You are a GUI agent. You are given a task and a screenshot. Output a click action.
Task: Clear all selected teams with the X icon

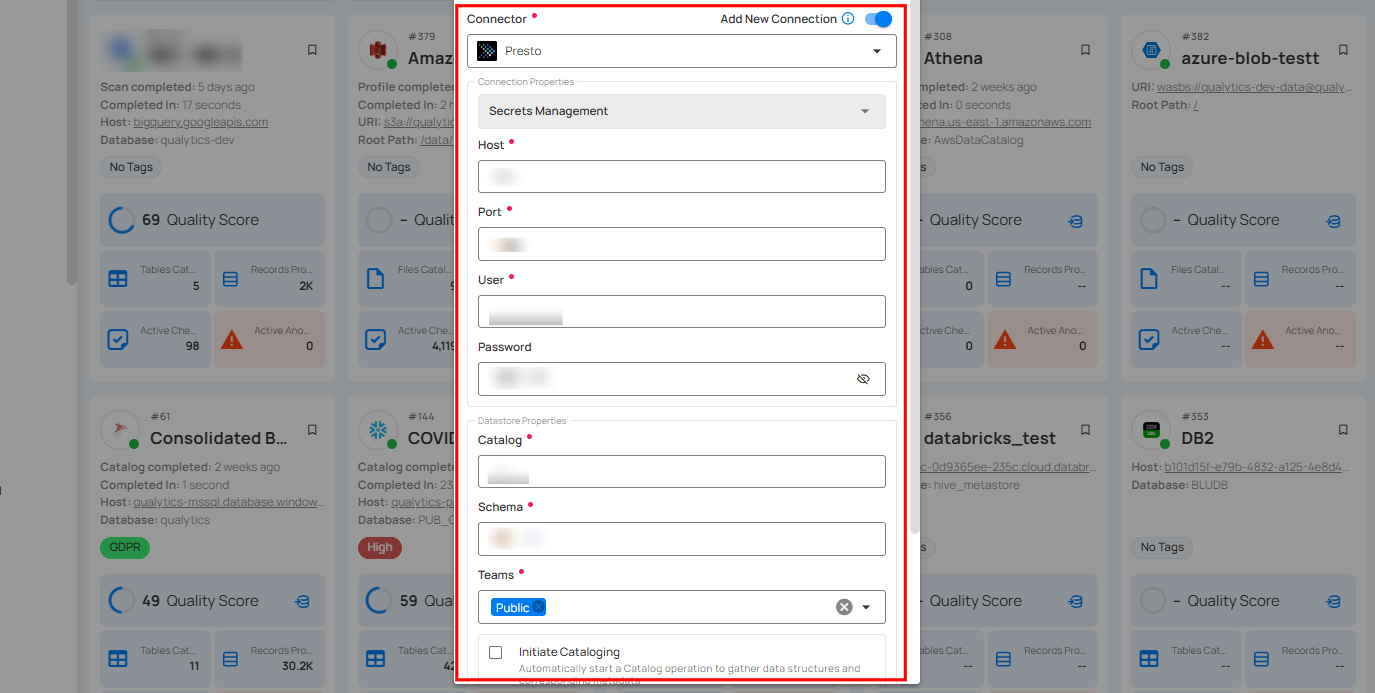pyautogui.click(x=844, y=607)
